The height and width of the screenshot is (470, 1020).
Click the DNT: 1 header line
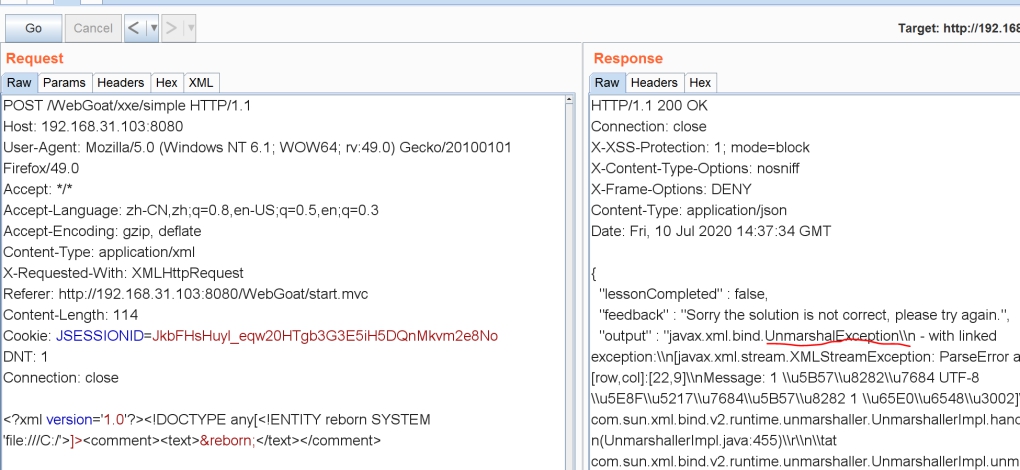click(25, 357)
